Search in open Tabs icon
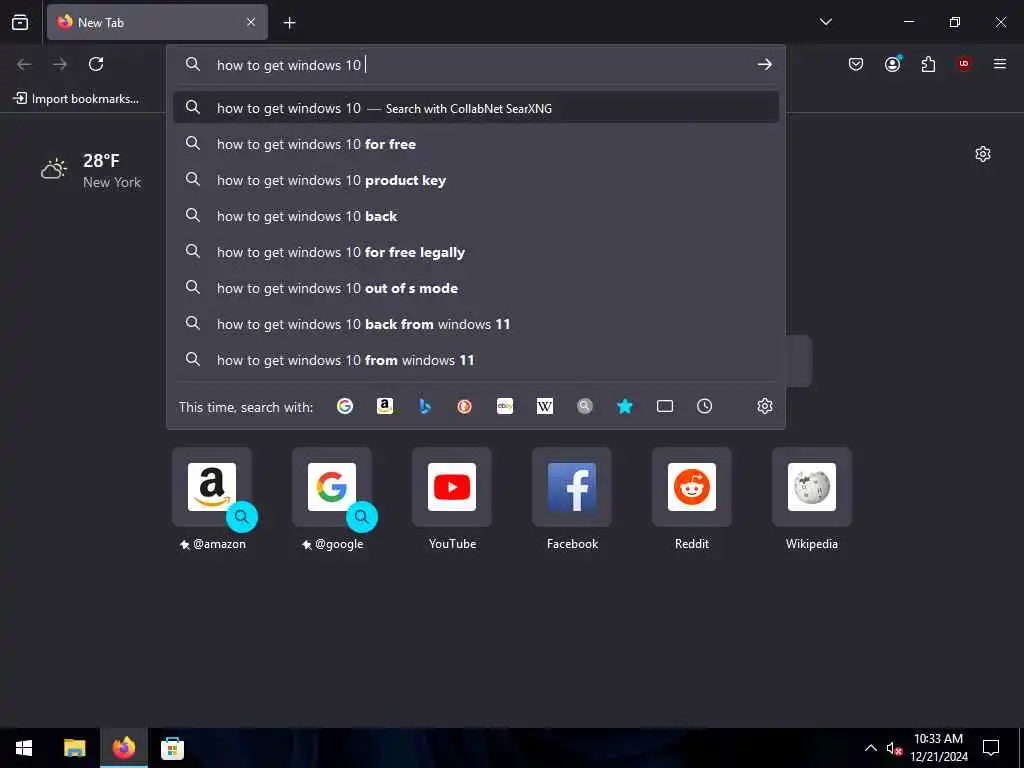 [x=665, y=406]
